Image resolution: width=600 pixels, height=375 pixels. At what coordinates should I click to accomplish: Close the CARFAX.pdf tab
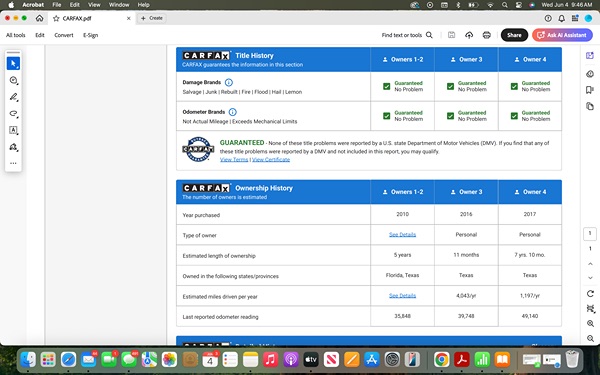coord(129,18)
